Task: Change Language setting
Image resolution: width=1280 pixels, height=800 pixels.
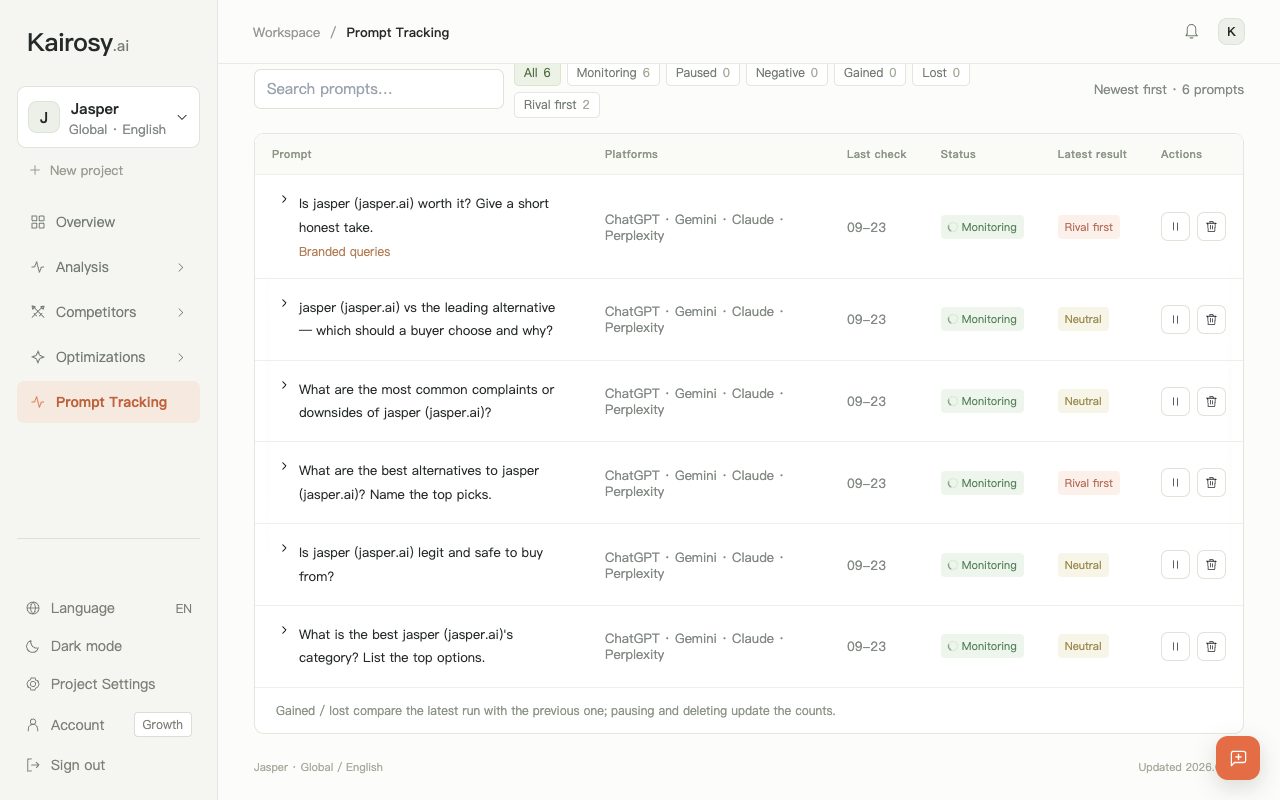Action: [108, 608]
